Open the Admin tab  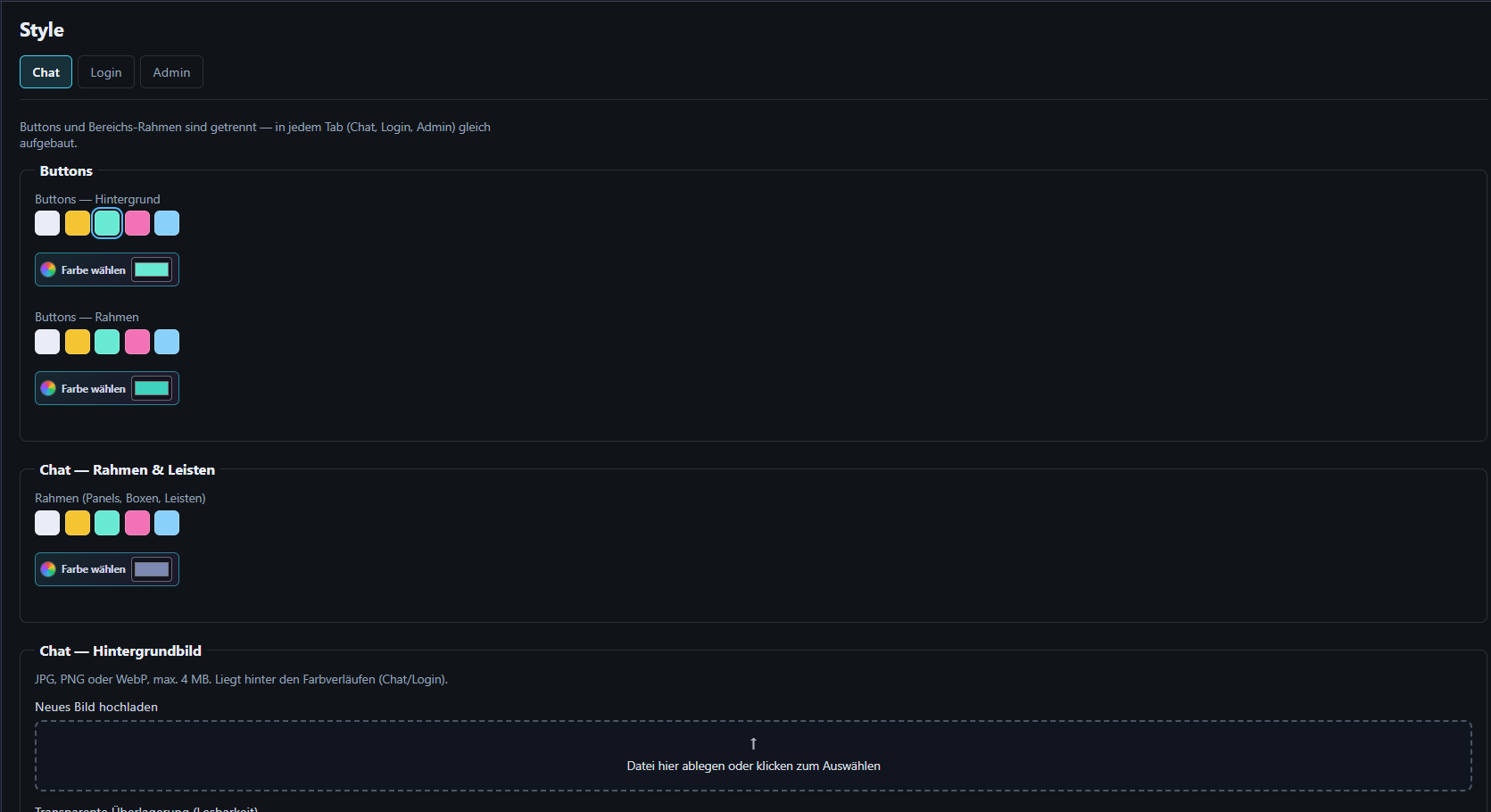[171, 72]
